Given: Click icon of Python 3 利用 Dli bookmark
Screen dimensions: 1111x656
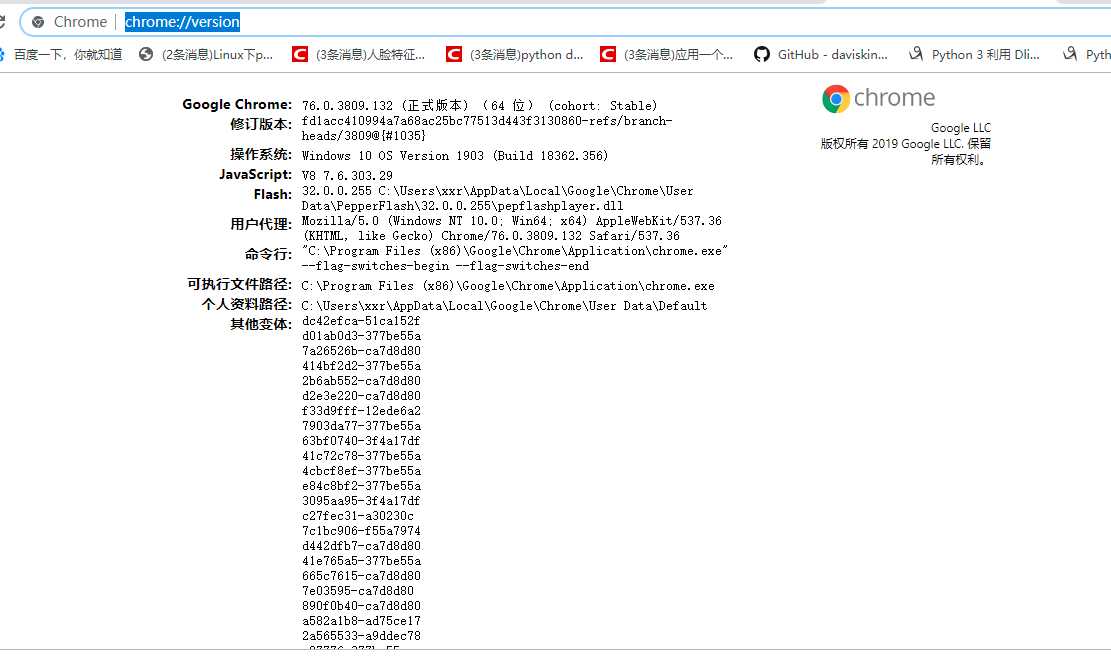Looking at the screenshot, I should 916,54.
